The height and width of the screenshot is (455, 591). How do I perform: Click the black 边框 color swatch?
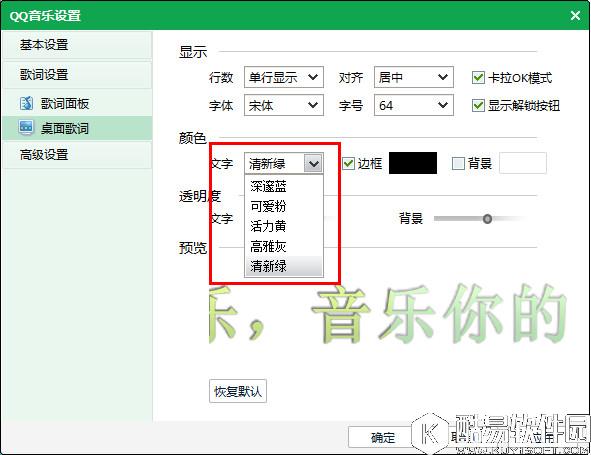413,163
